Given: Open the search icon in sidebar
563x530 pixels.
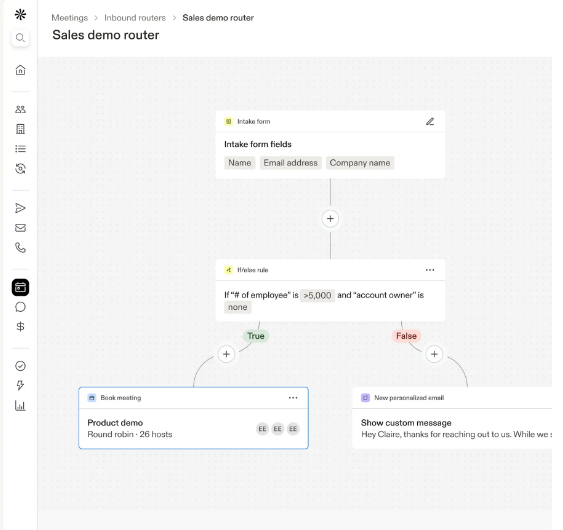Looking at the screenshot, I should point(20,38).
